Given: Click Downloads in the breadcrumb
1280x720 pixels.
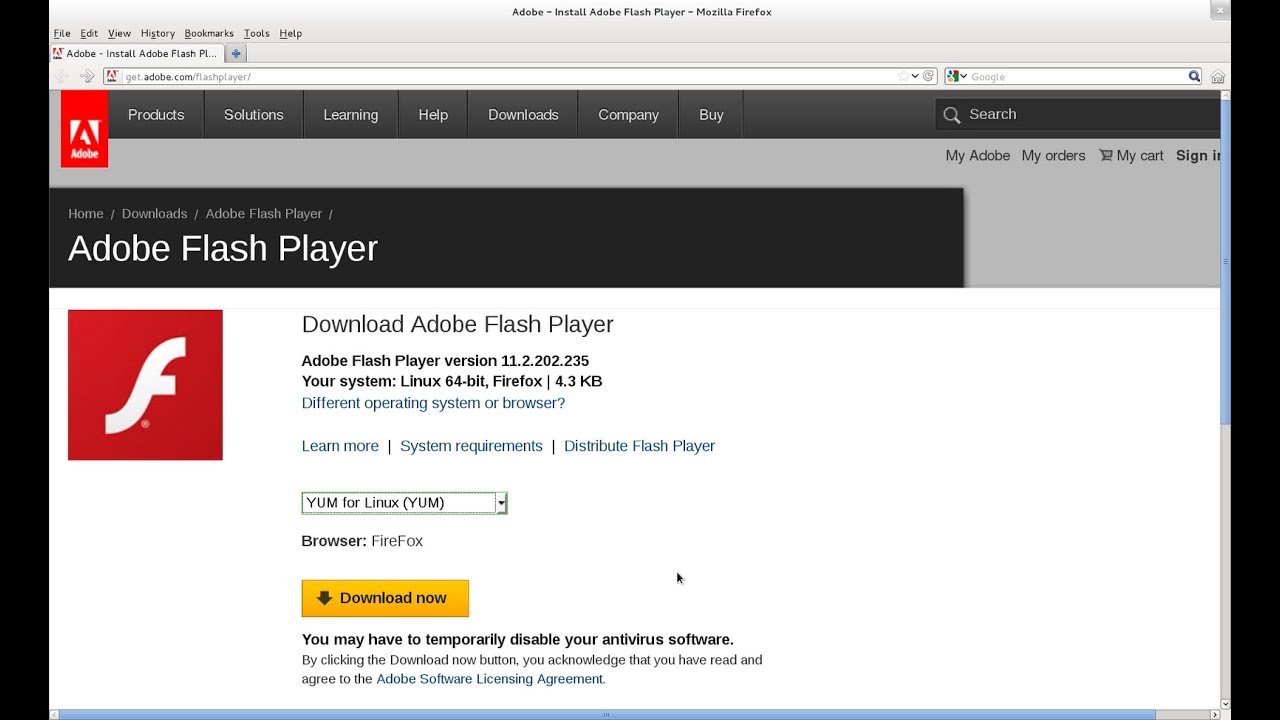Looking at the screenshot, I should pos(154,214).
